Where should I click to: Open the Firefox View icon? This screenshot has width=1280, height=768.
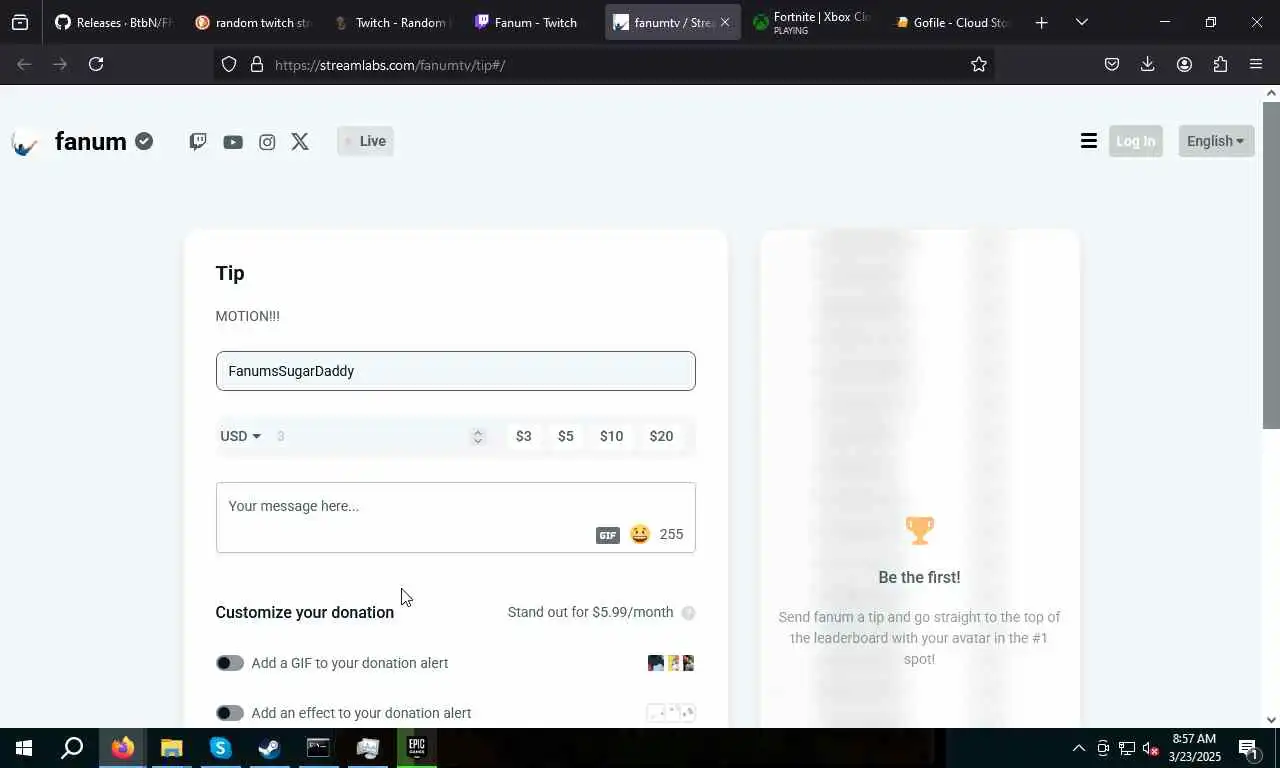click(20, 22)
